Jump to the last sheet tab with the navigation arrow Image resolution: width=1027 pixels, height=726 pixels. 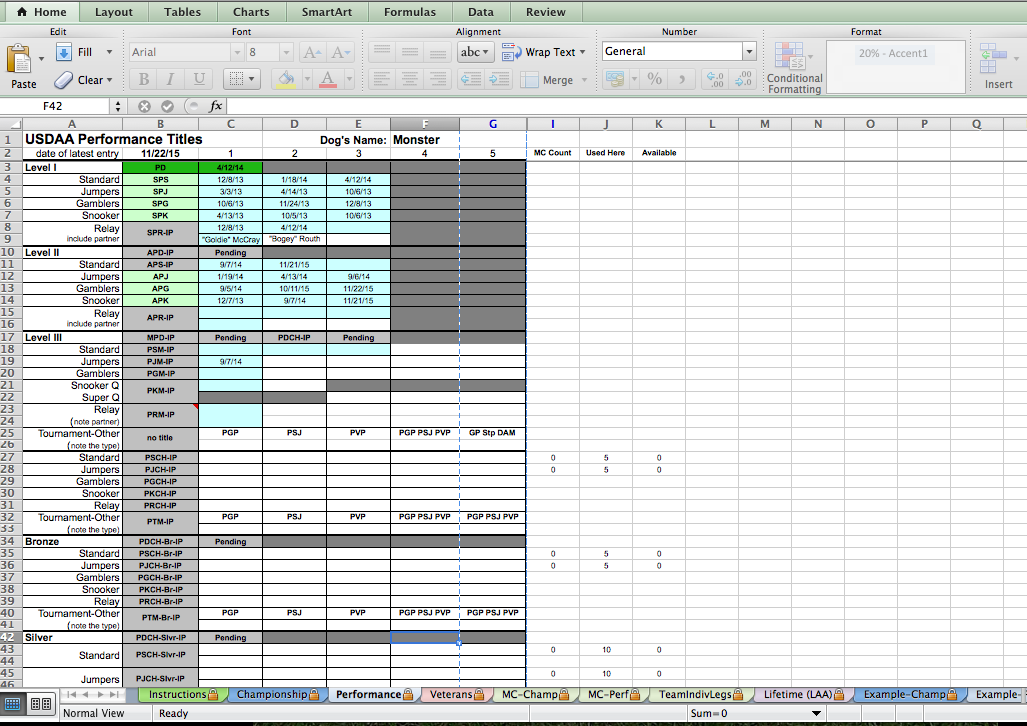tap(113, 695)
